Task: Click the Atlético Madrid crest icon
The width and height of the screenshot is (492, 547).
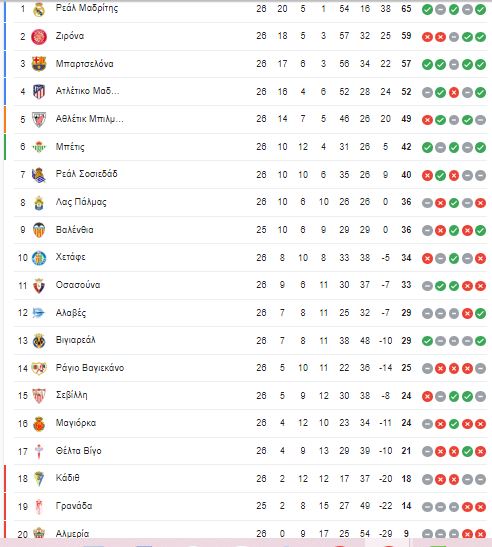Action: (39, 92)
